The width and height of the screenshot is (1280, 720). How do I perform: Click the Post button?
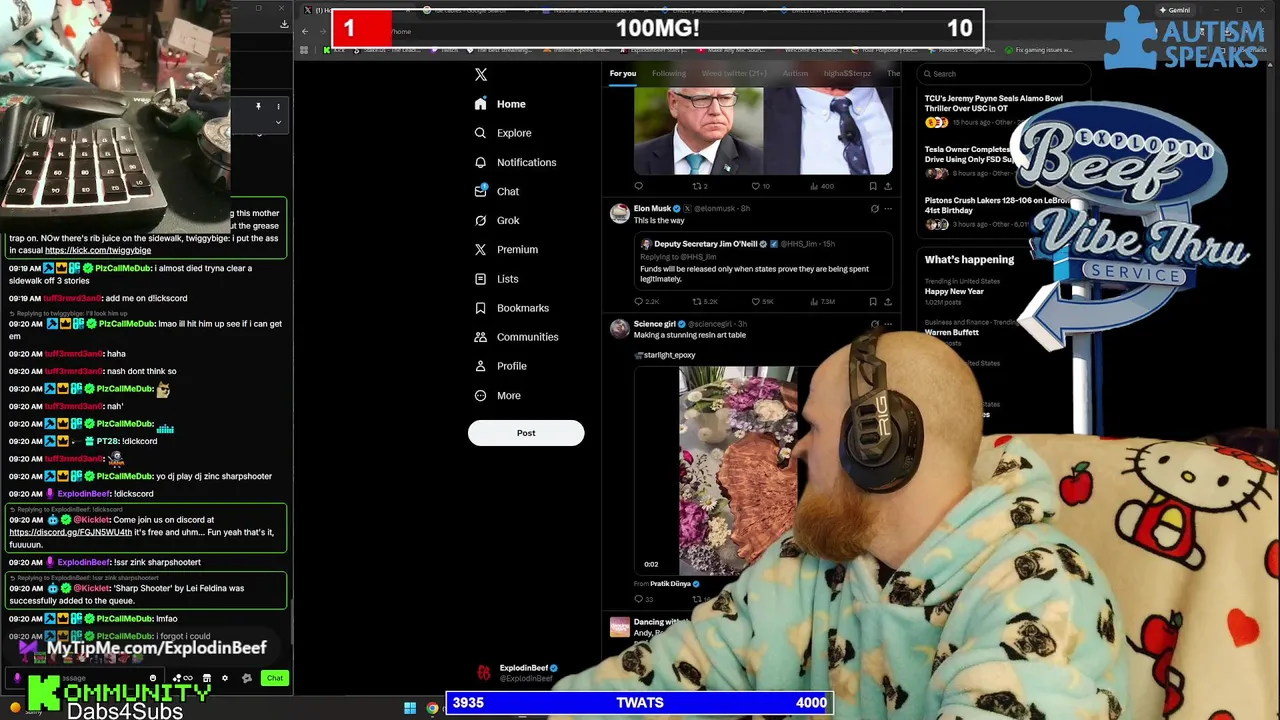tap(526, 433)
